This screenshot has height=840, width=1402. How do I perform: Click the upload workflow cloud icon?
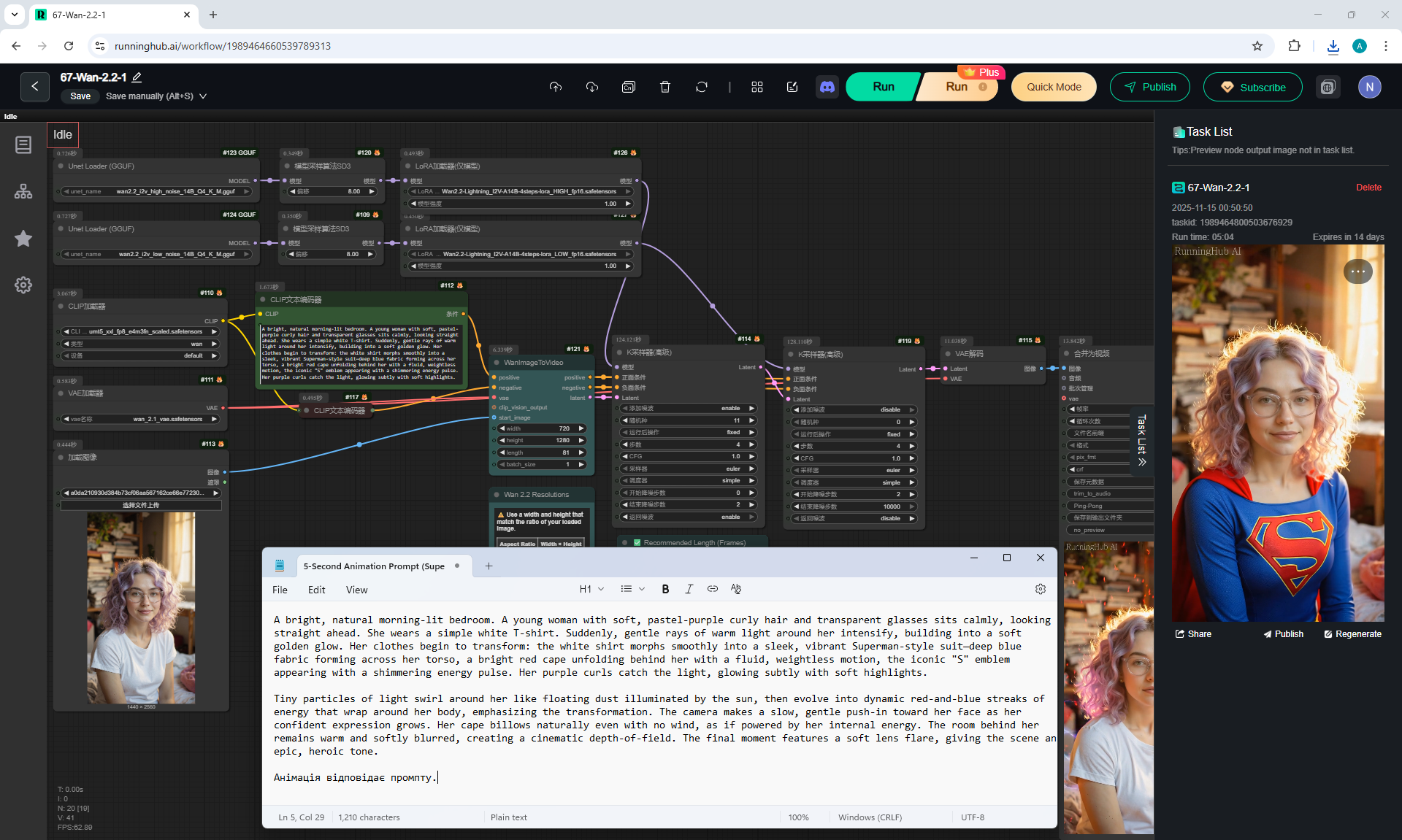[556, 87]
